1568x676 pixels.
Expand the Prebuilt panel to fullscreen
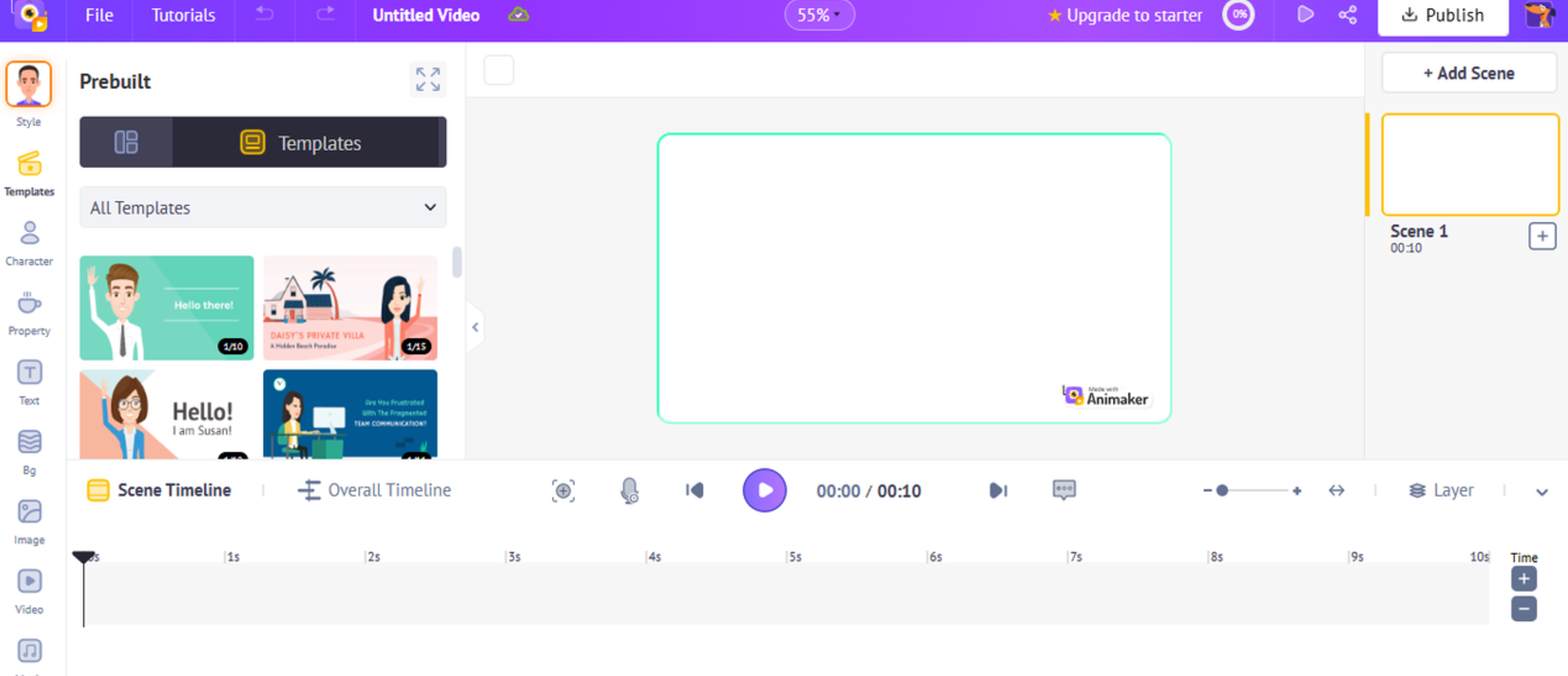coord(428,79)
